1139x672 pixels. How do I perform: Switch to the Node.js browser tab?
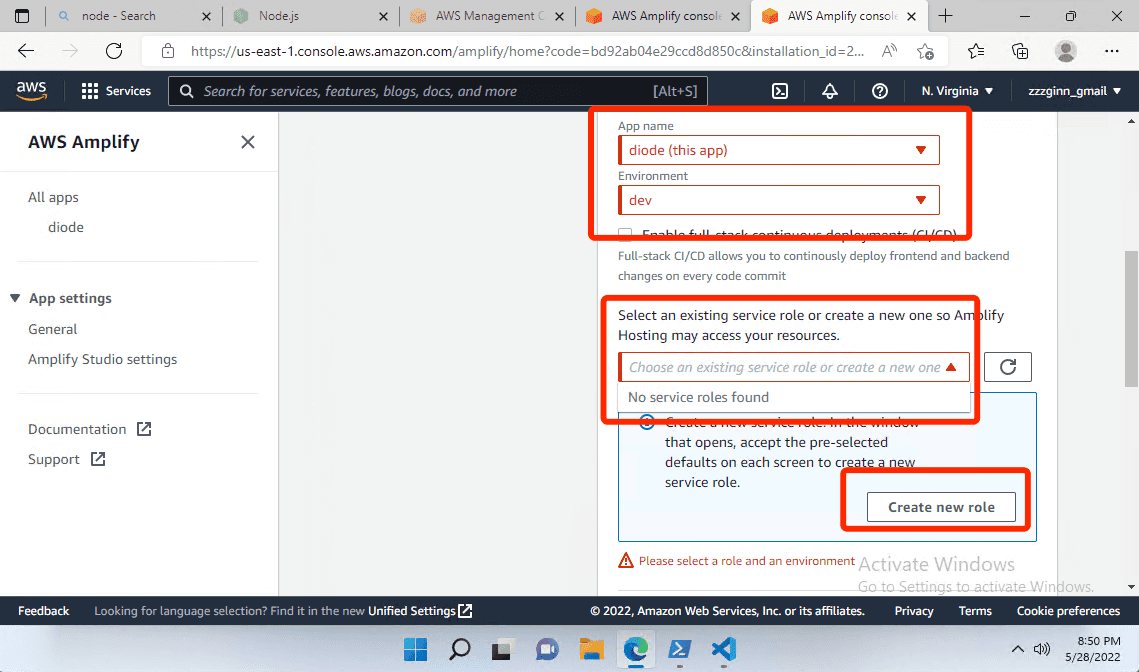click(312, 16)
